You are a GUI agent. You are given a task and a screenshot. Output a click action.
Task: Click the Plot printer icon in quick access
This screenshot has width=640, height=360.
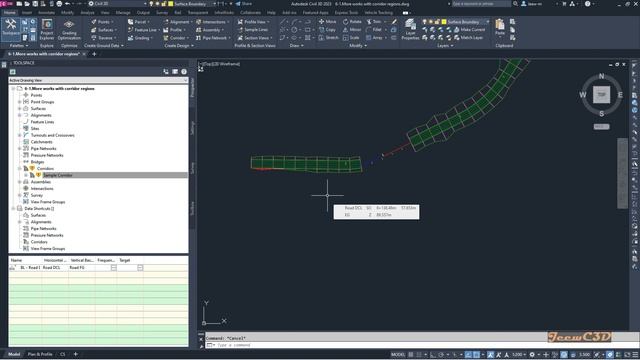[59, 4]
